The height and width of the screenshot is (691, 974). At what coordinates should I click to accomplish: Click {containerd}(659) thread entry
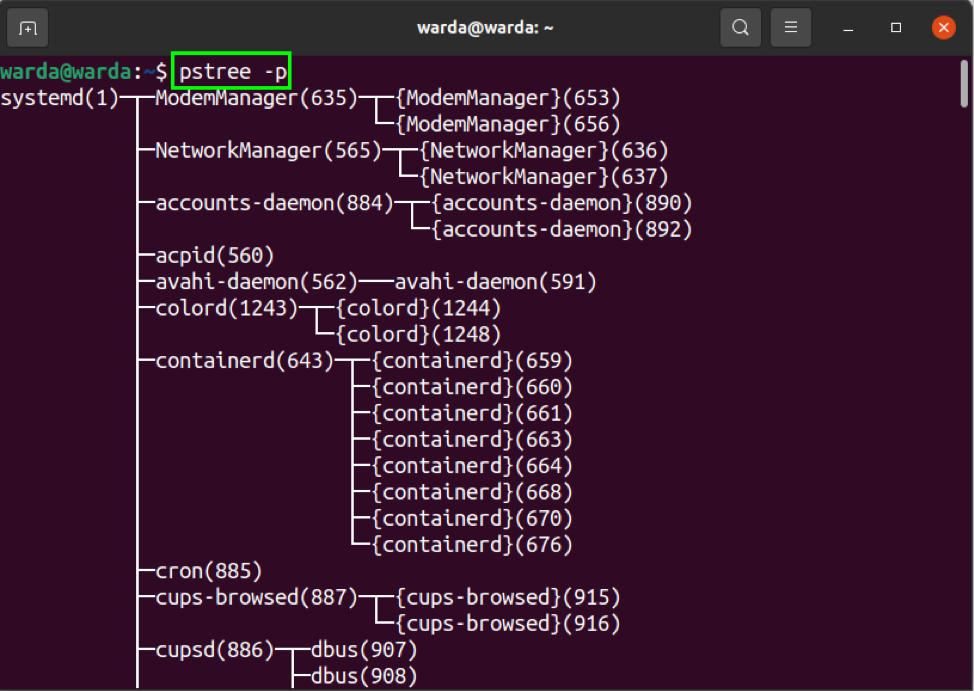pyautogui.click(x=472, y=361)
